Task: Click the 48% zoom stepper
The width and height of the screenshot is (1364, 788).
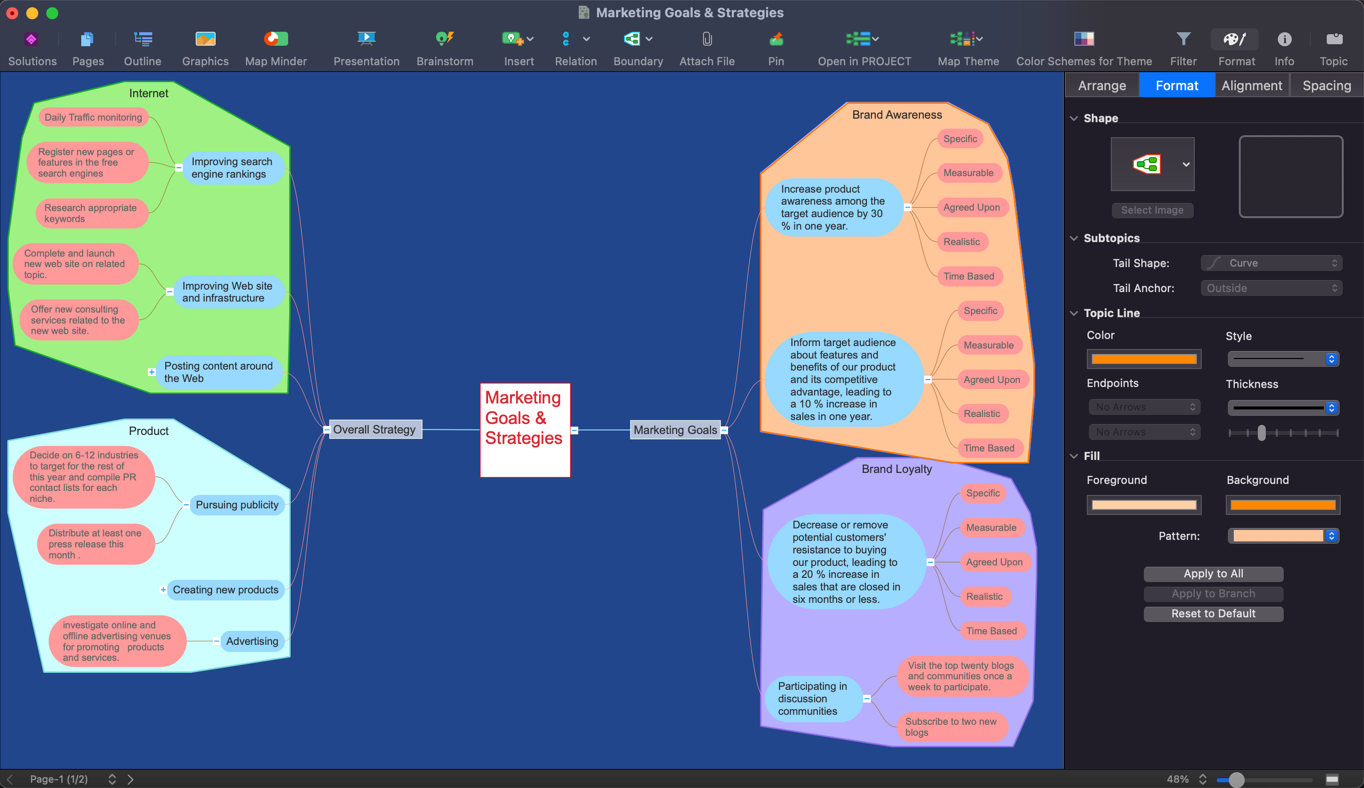Action: (1202, 779)
